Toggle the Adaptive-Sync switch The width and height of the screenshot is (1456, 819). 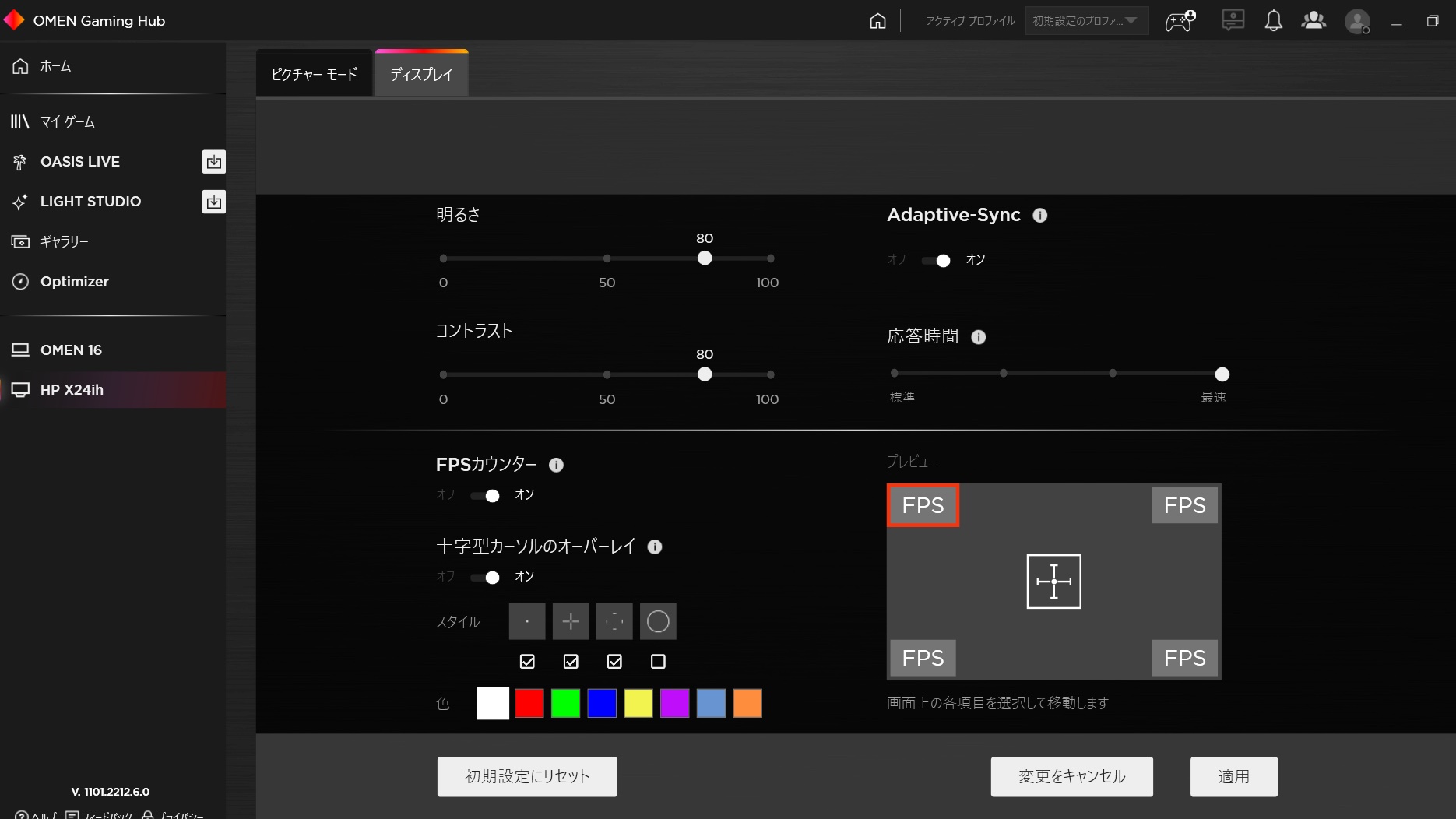(x=936, y=260)
